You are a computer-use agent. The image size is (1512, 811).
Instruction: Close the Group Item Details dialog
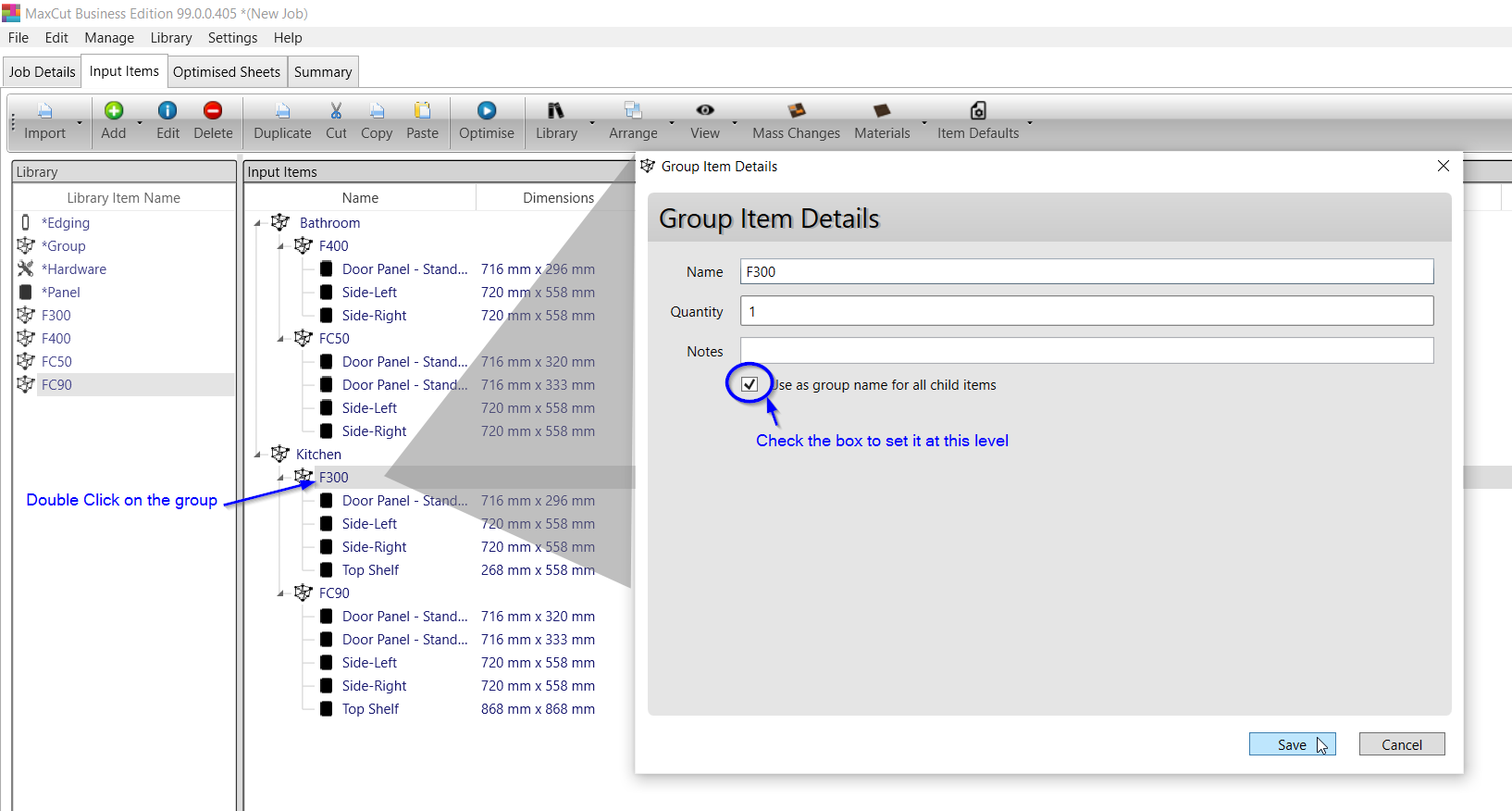click(x=1444, y=166)
